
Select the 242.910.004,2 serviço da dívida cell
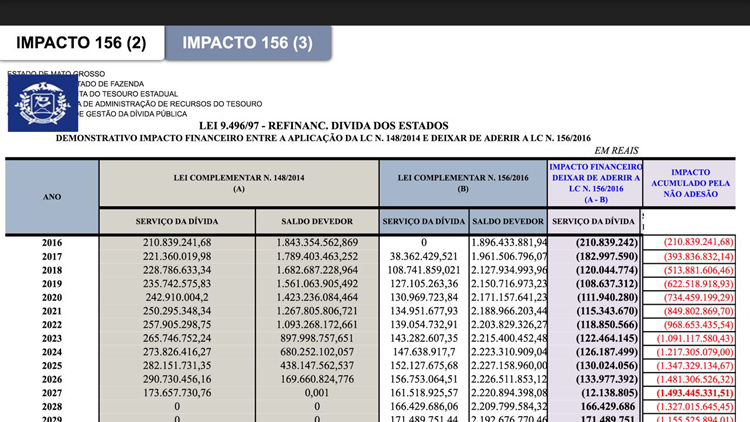coord(176,298)
